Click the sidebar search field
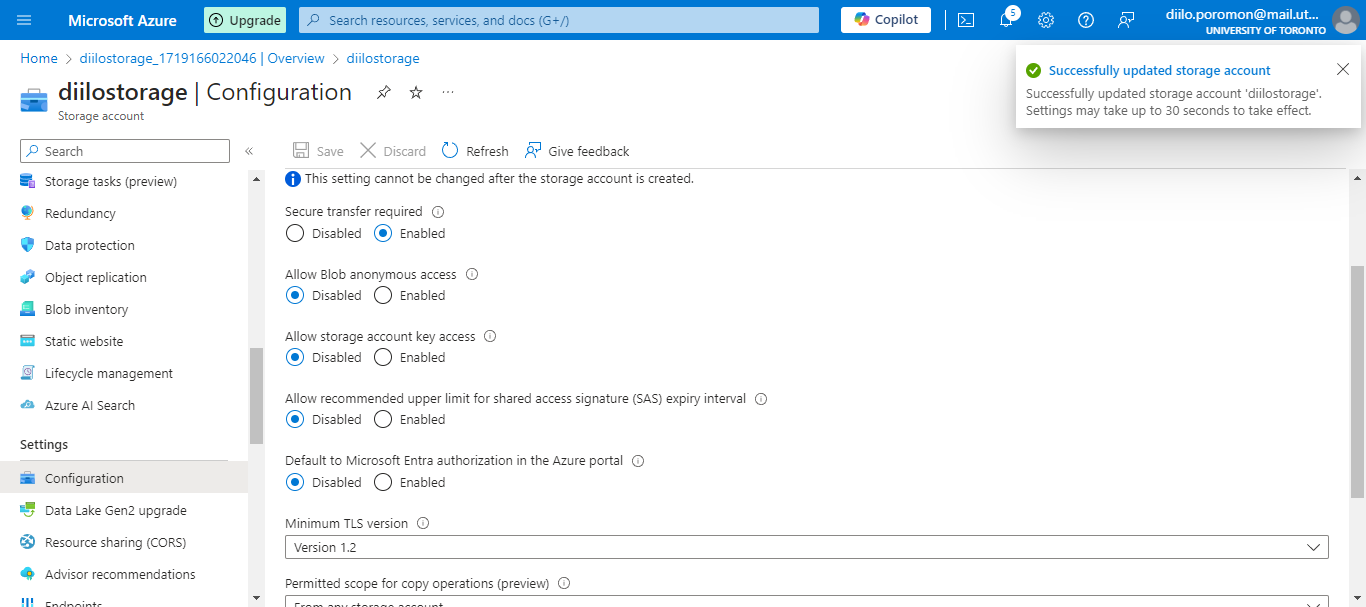Screen dimensions: 1366x607 click(124, 150)
